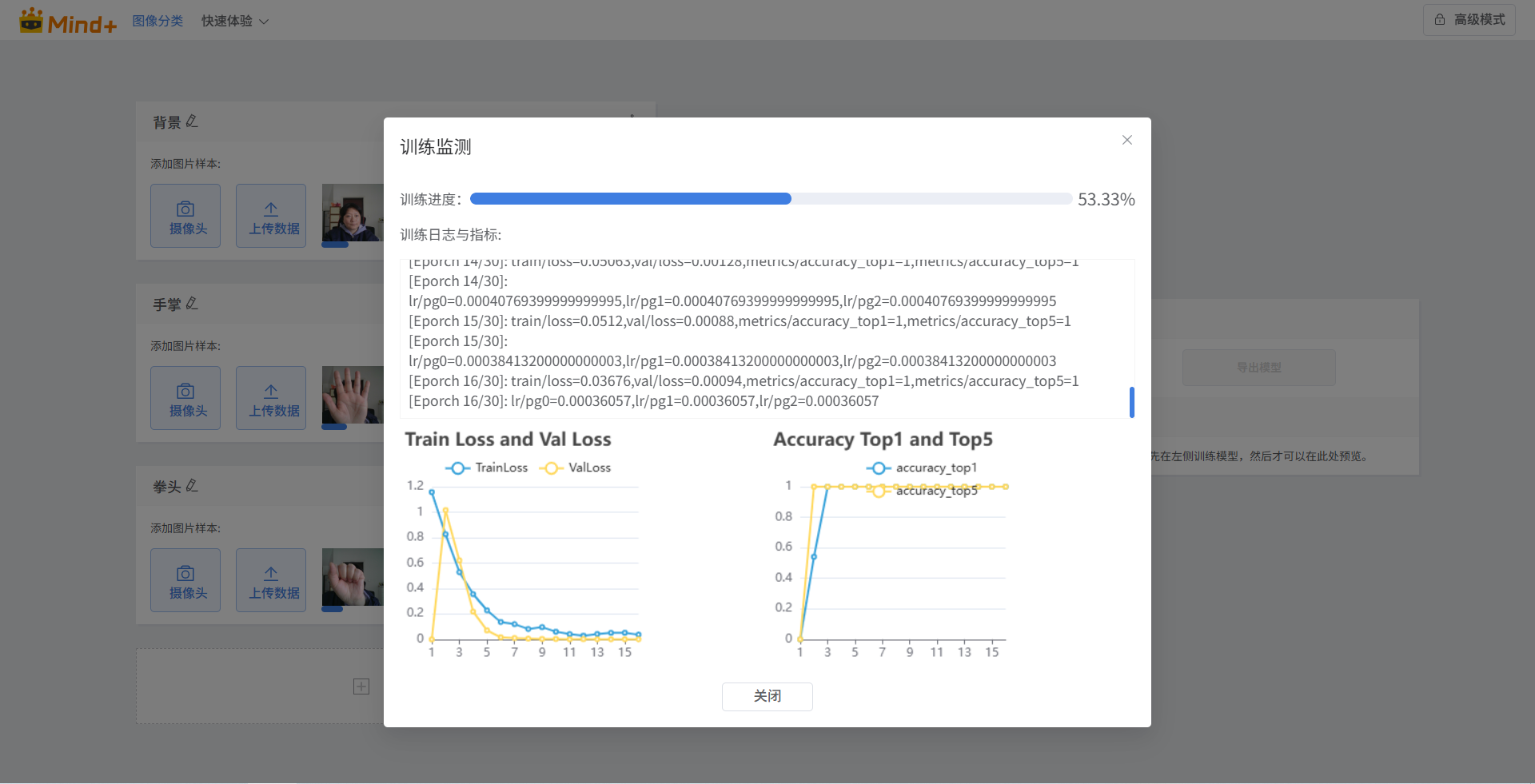Select the 手掌 sample thumbnail image
1535x784 pixels.
tap(353, 395)
